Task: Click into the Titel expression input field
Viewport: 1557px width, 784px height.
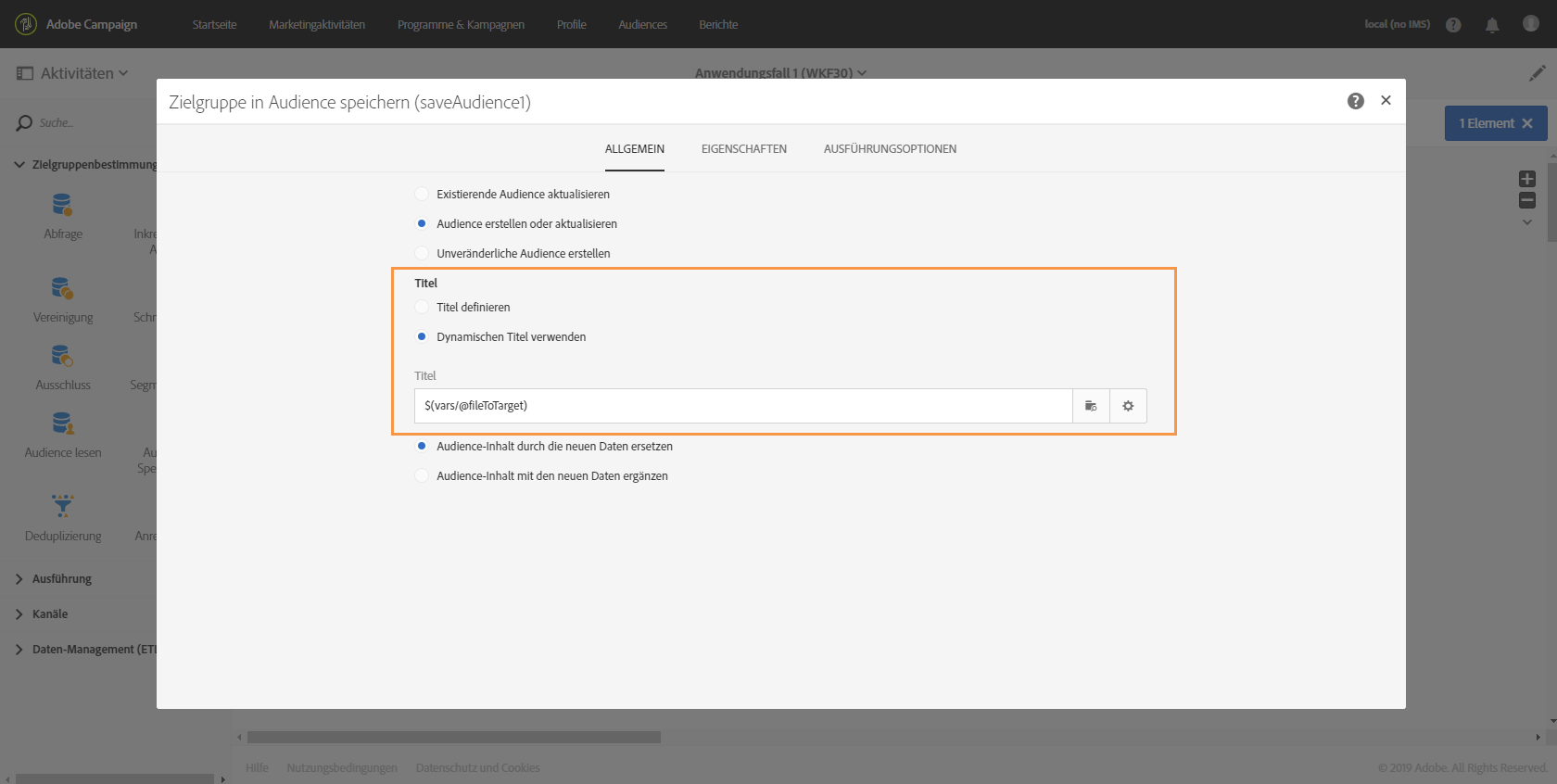Action: coord(743,406)
